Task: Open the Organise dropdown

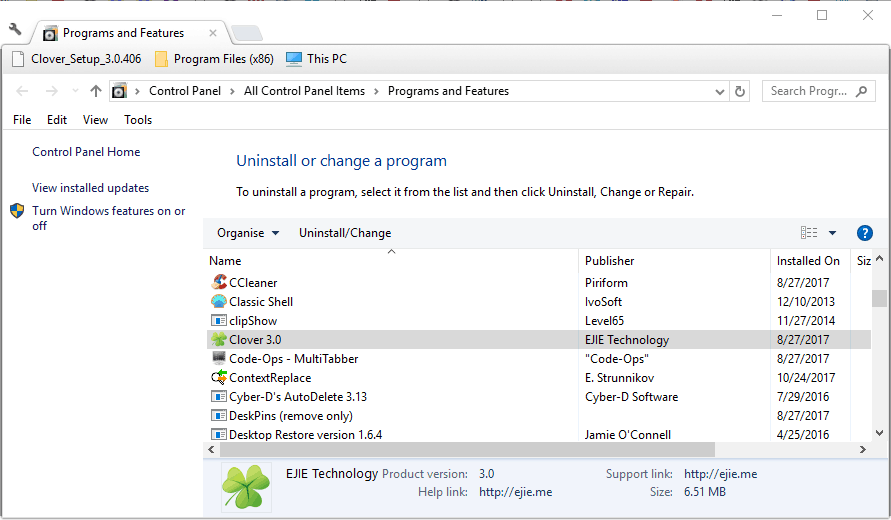Action: 248,233
